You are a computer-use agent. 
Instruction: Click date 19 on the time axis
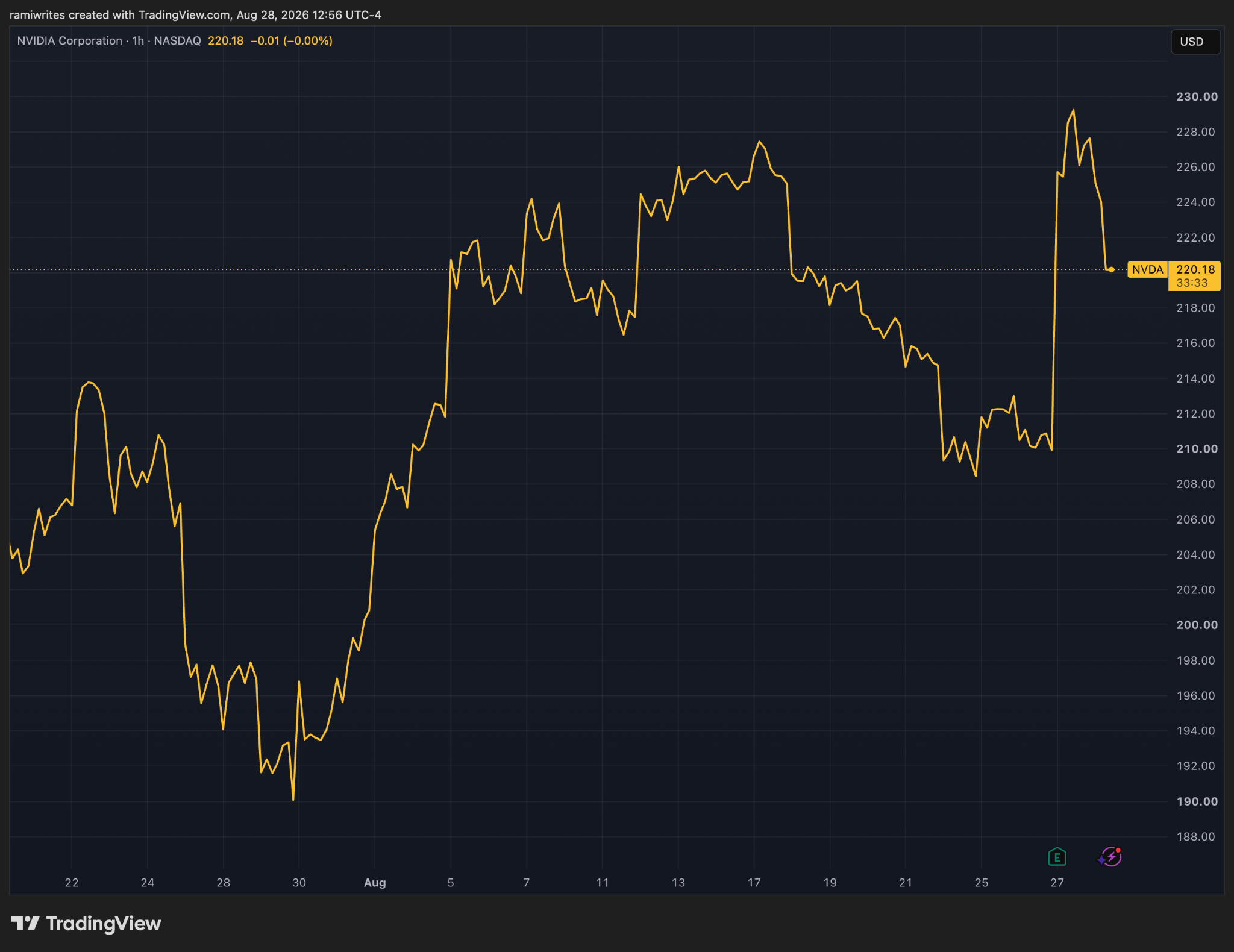(830, 883)
